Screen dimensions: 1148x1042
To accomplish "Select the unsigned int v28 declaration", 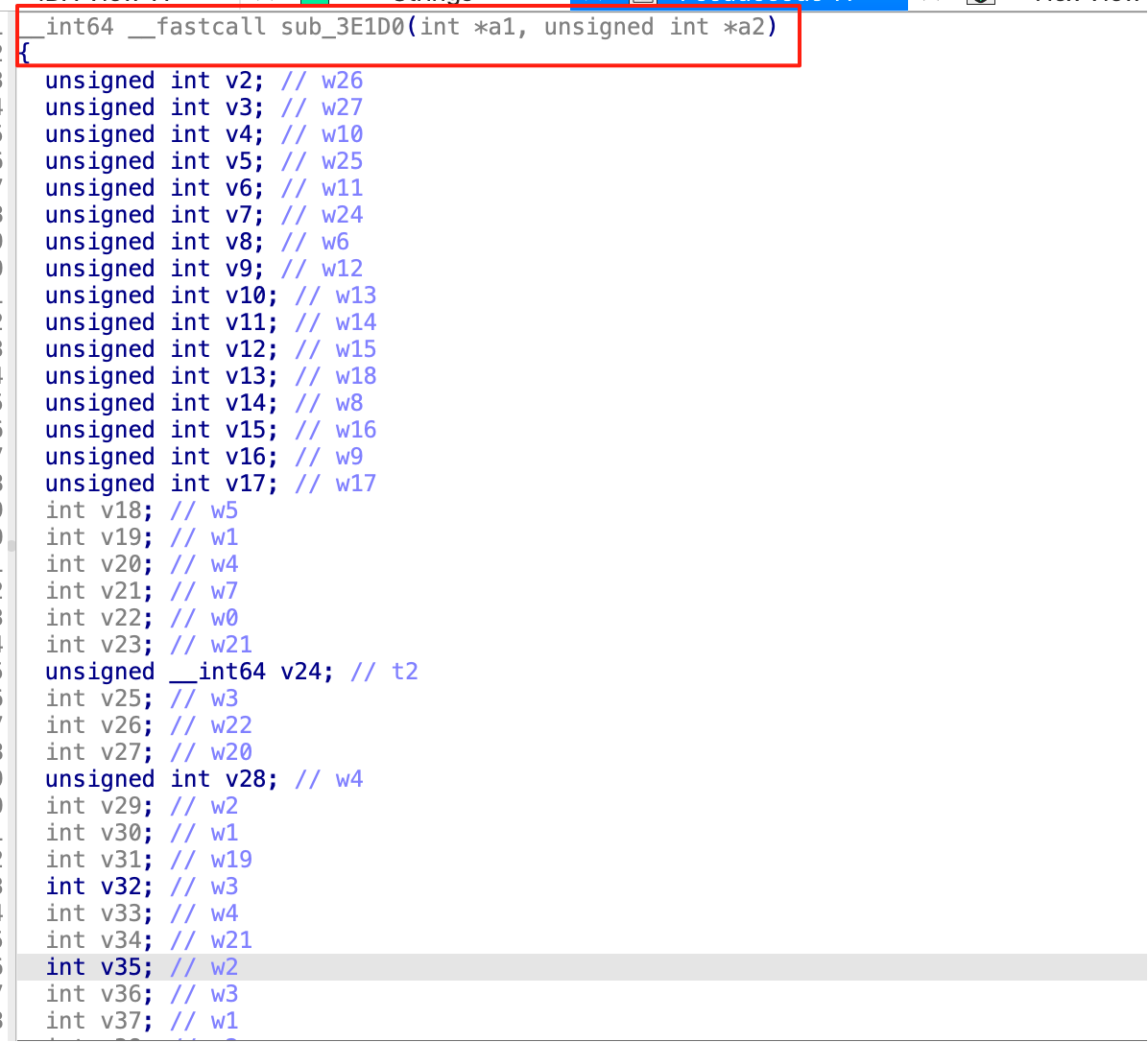I will point(161,780).
